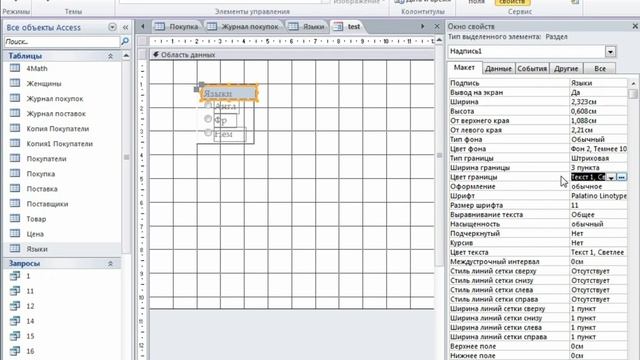Select the Поставщики table icon
640x360 pixels.
click(15, 203)
